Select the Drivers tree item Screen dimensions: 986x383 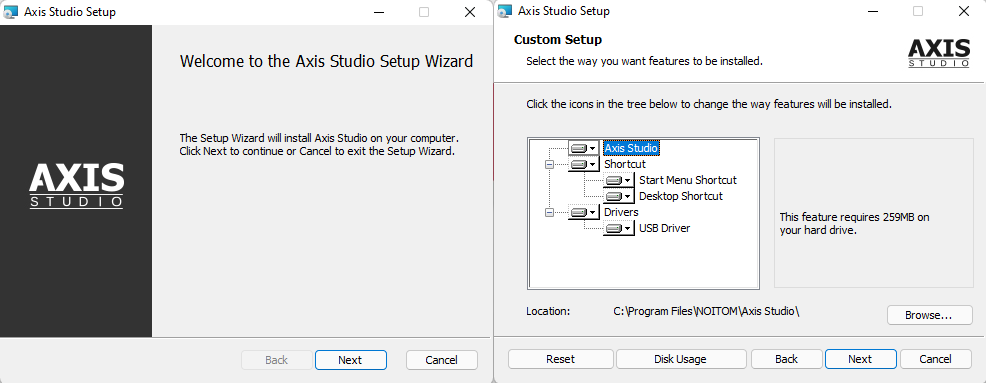coord(621,212)
